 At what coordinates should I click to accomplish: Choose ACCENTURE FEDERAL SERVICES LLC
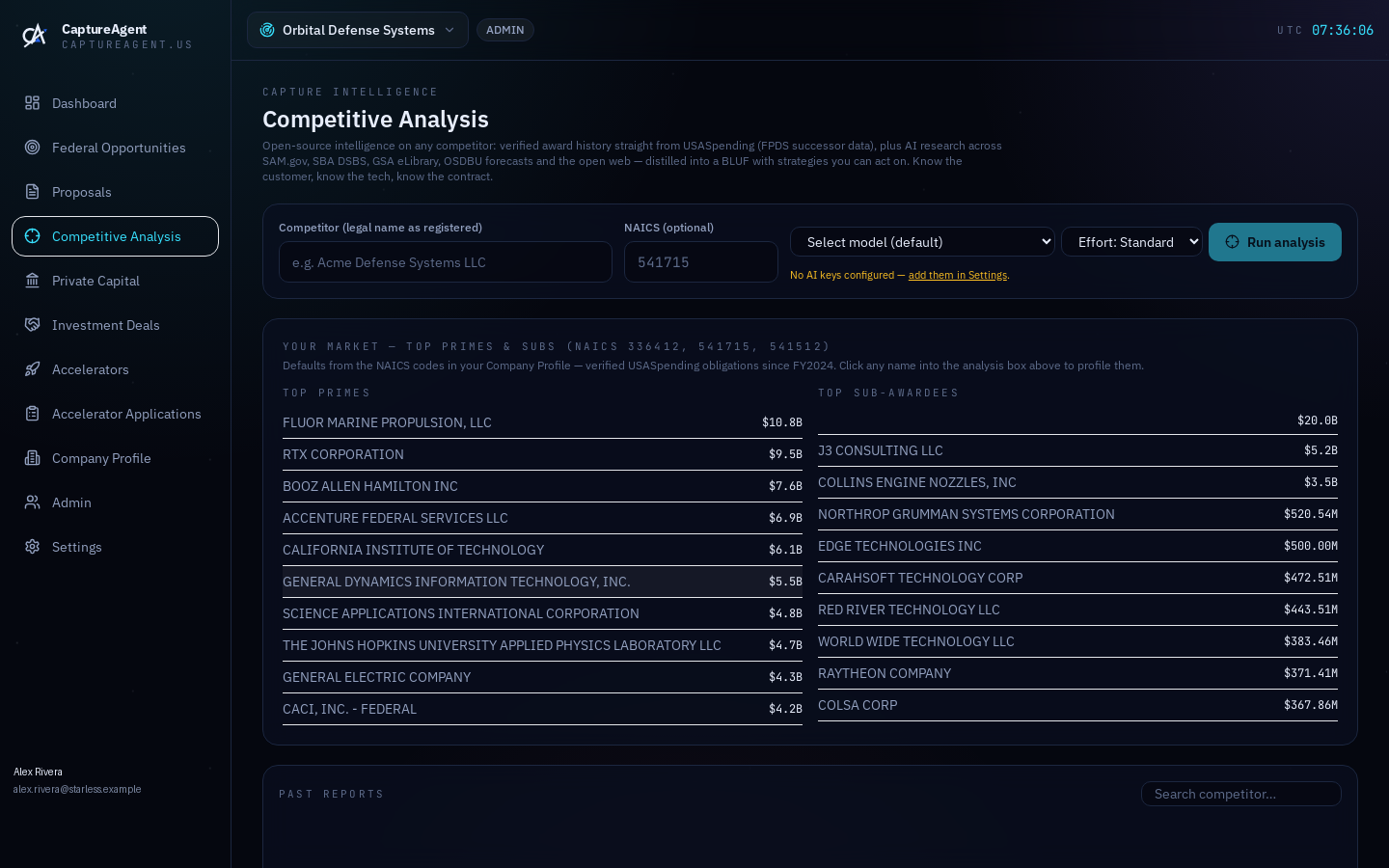pyautogui.click(x=542, y=518)
